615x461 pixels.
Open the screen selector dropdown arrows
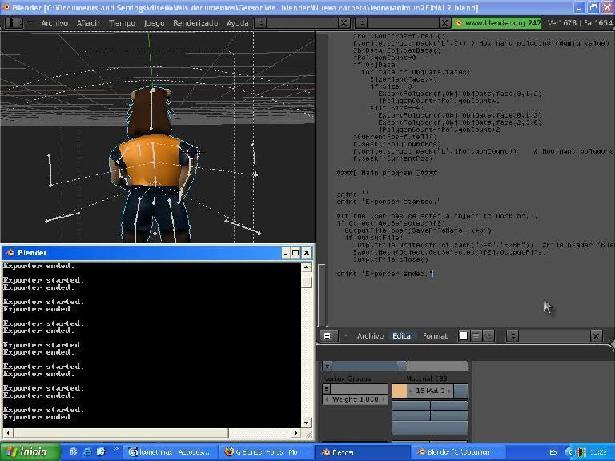pos(260,23)
